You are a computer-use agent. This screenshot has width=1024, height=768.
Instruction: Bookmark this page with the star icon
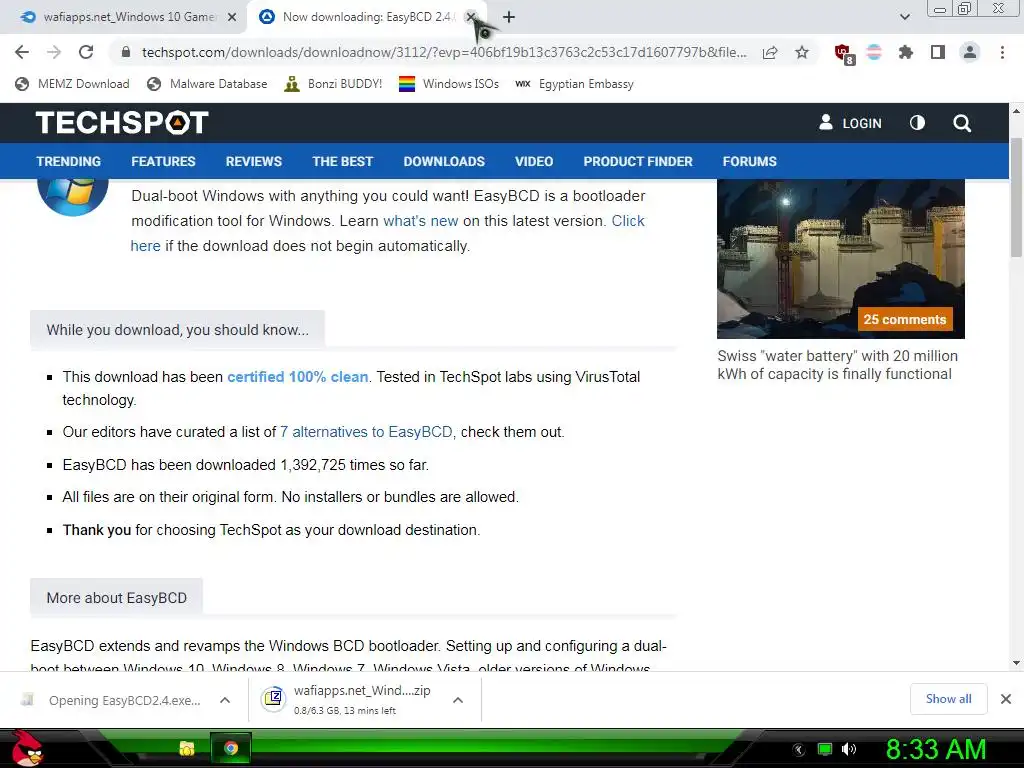coord(802,52)
